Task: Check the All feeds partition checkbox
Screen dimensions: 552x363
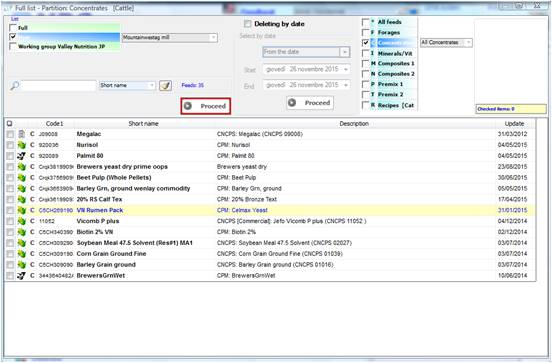Action: [366, 22]
